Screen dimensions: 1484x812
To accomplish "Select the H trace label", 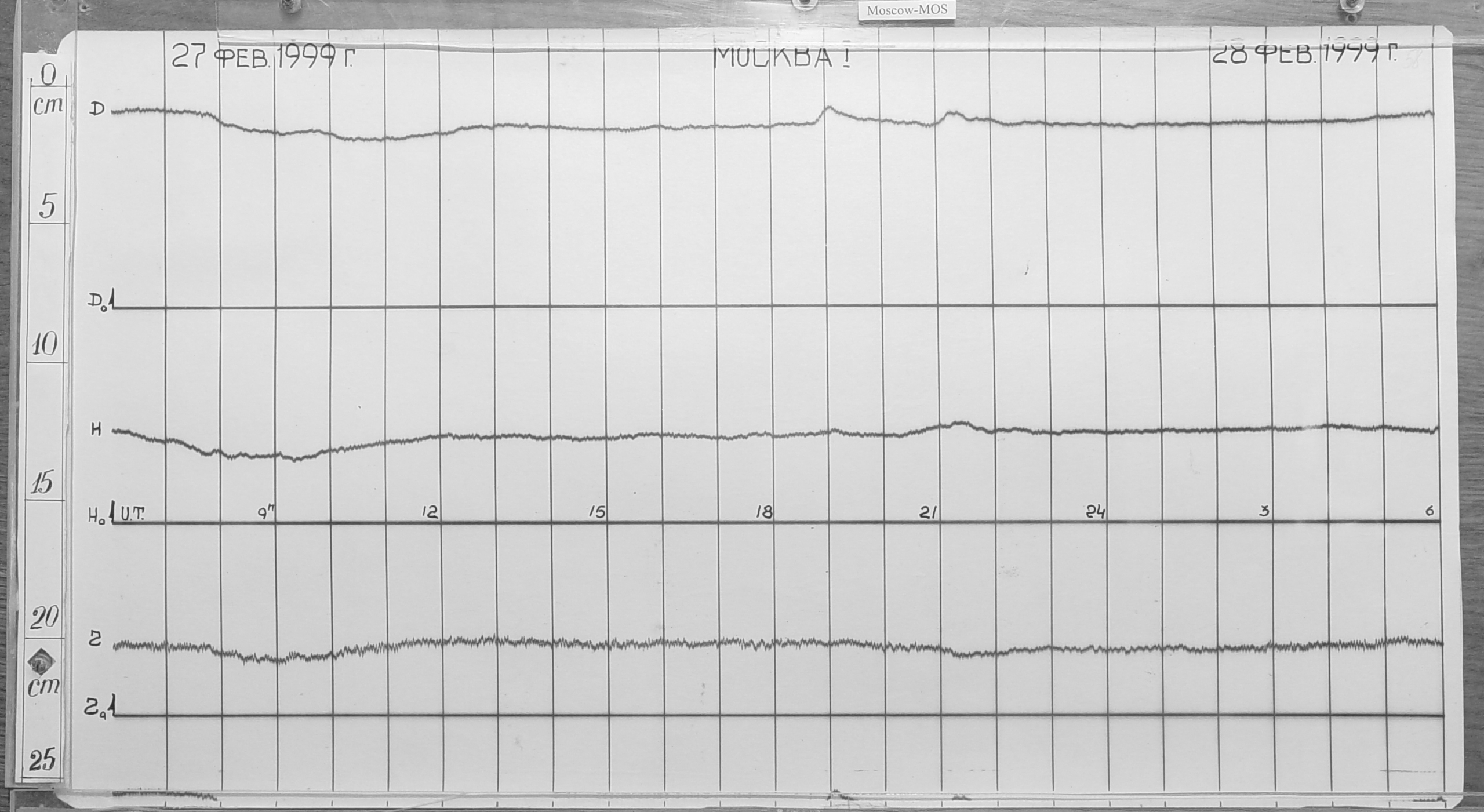I will click(96, 430).
